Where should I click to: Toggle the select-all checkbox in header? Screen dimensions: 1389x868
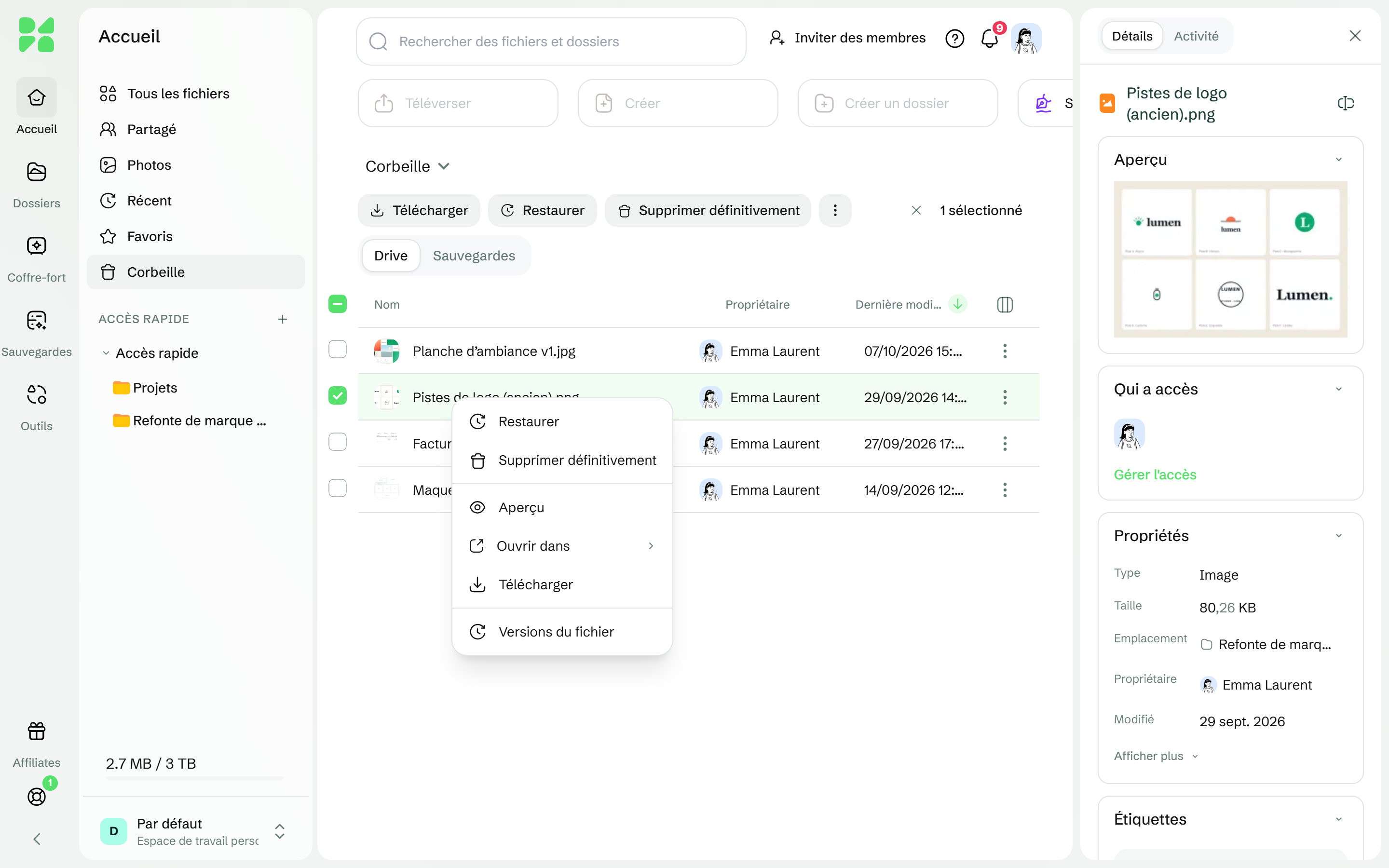click(x=338, y=304)
